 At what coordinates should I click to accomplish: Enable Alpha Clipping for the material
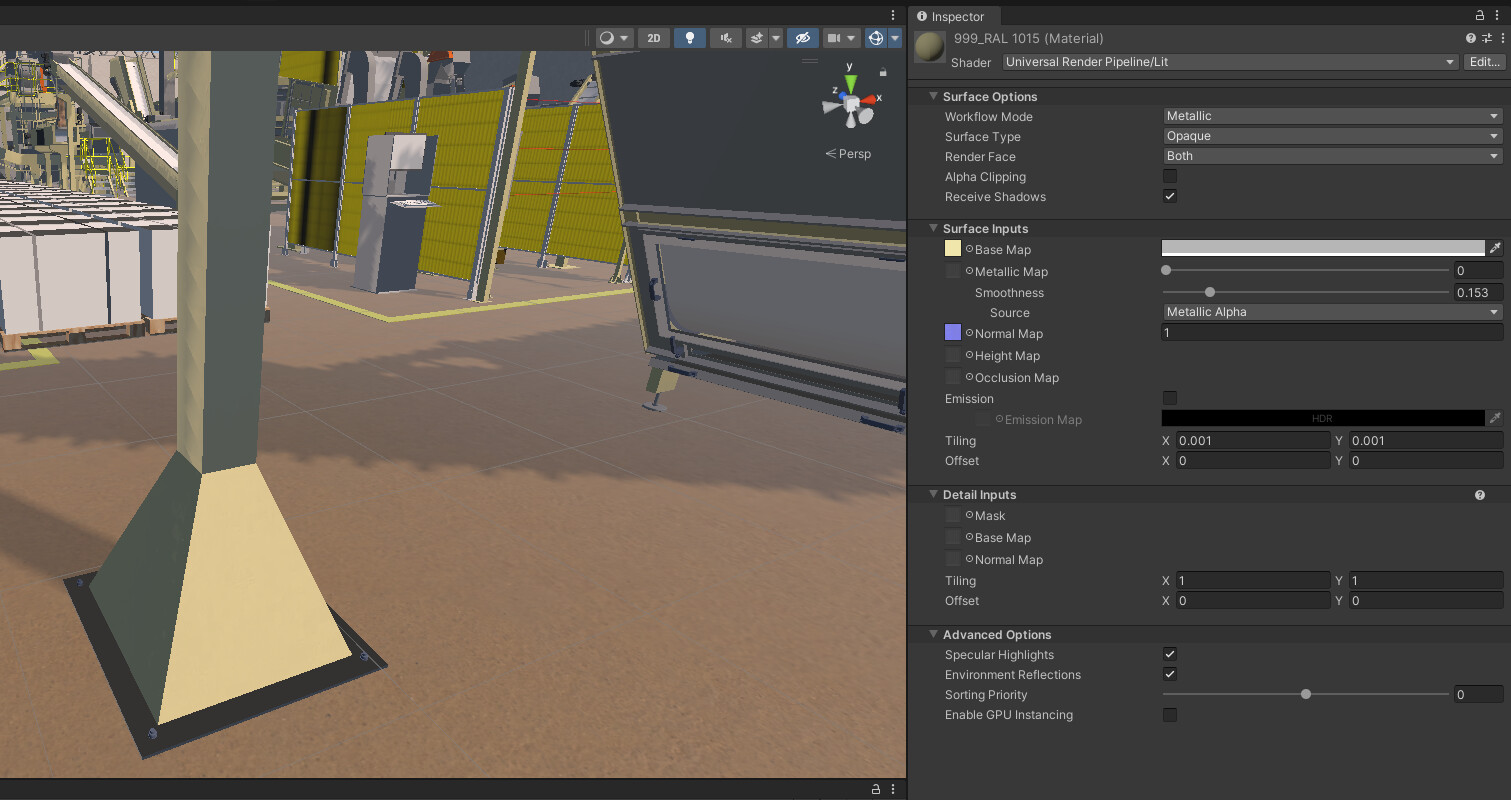(1169, 176)
